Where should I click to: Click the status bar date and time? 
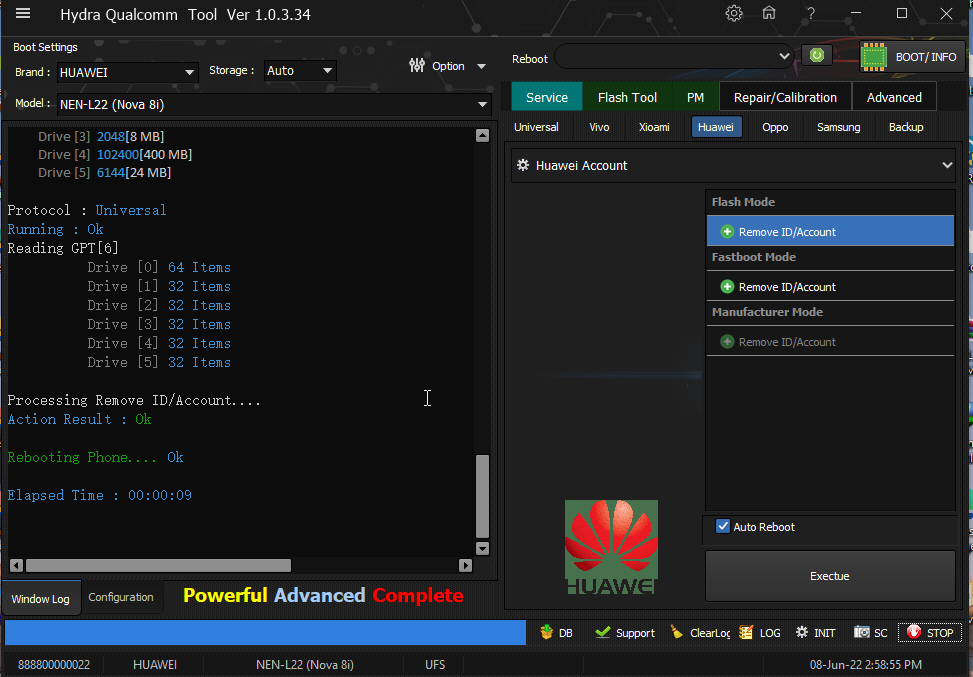866,665
